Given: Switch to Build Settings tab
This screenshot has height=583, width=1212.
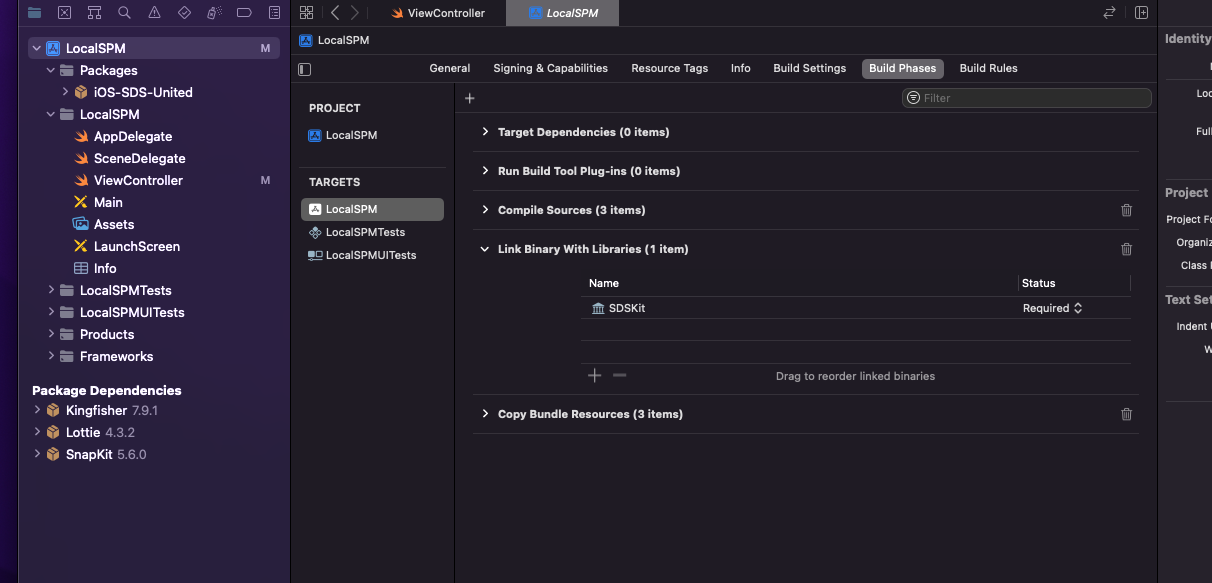Looking at the screenshot, I should (810, 68).
